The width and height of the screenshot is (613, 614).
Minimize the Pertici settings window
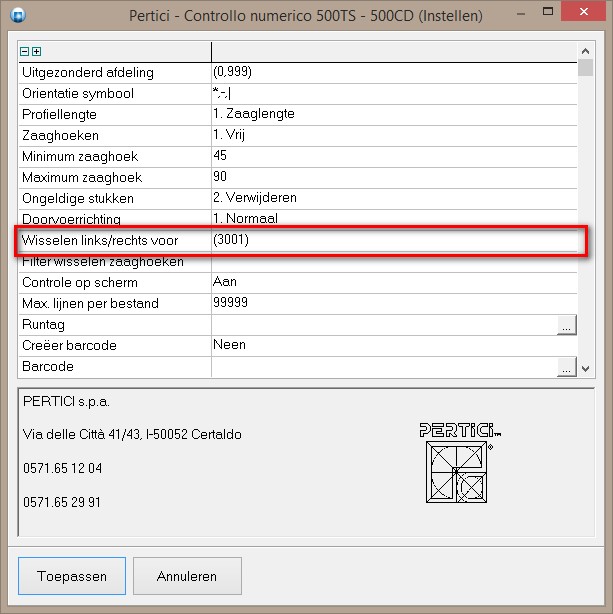(x=521, y=13)
